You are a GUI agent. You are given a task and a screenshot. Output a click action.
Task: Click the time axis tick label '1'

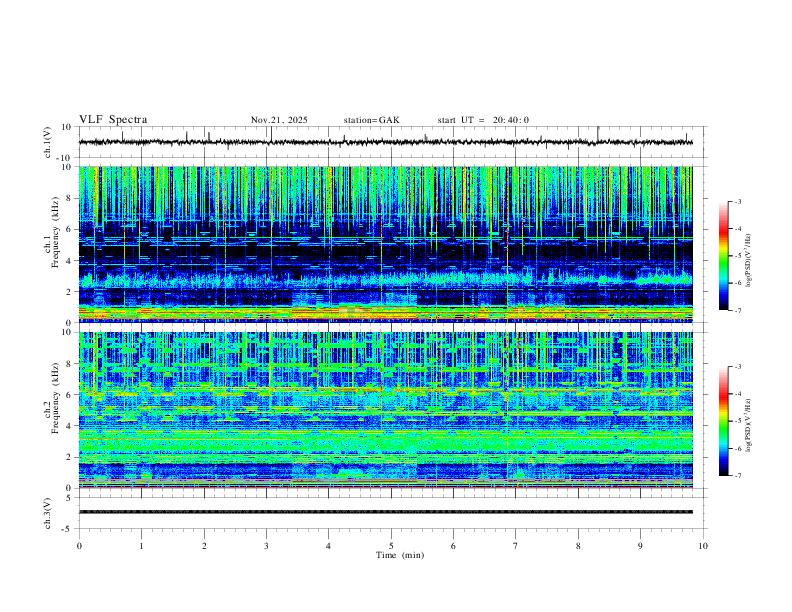[x=141, y=546]
